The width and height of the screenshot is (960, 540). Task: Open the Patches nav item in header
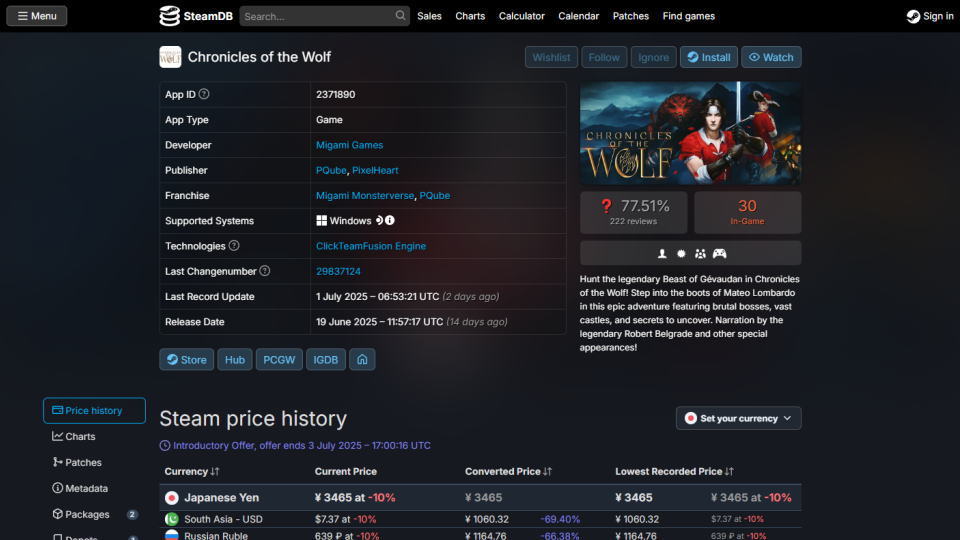pyautogui.click(x=631, y=16)
